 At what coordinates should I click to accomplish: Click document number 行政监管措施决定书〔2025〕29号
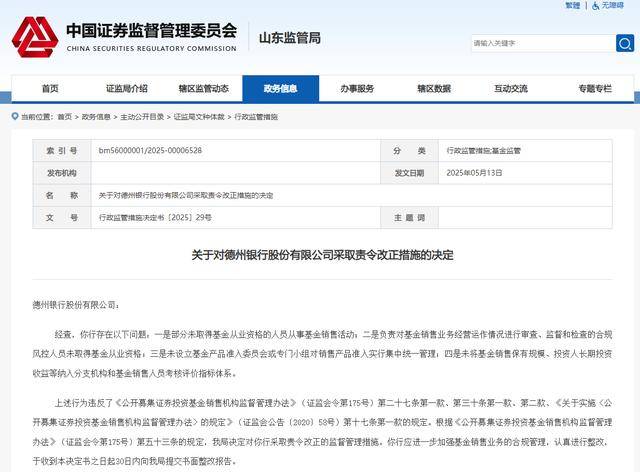click(156, 218)
